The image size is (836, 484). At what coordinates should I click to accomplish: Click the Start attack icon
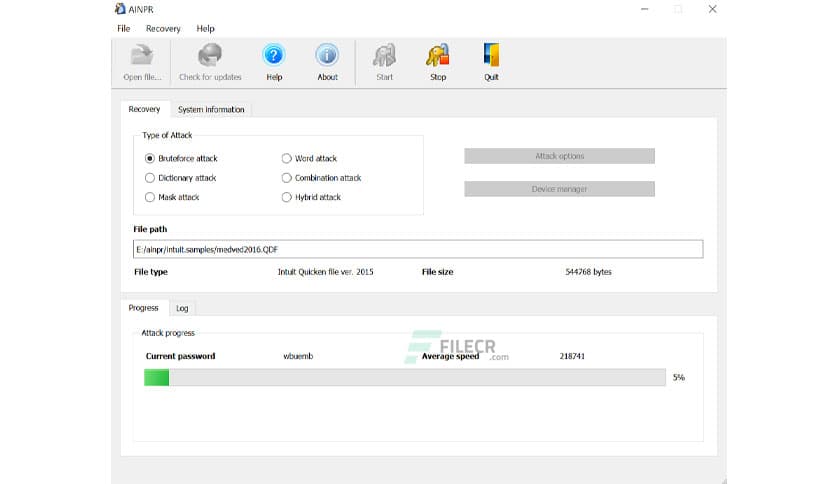(384, 55)
